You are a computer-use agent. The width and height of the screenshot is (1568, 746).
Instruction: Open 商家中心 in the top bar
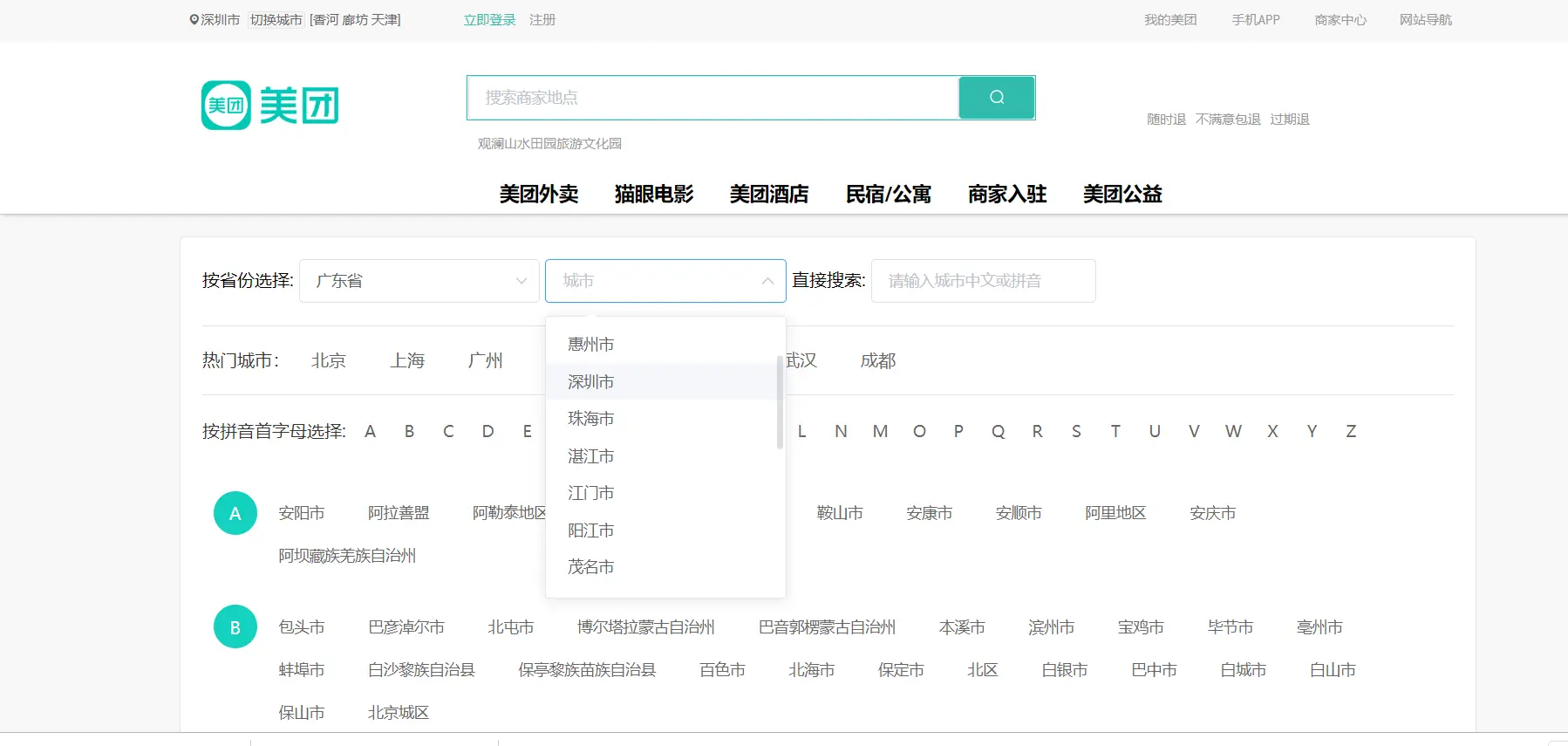click(1340, 20)
